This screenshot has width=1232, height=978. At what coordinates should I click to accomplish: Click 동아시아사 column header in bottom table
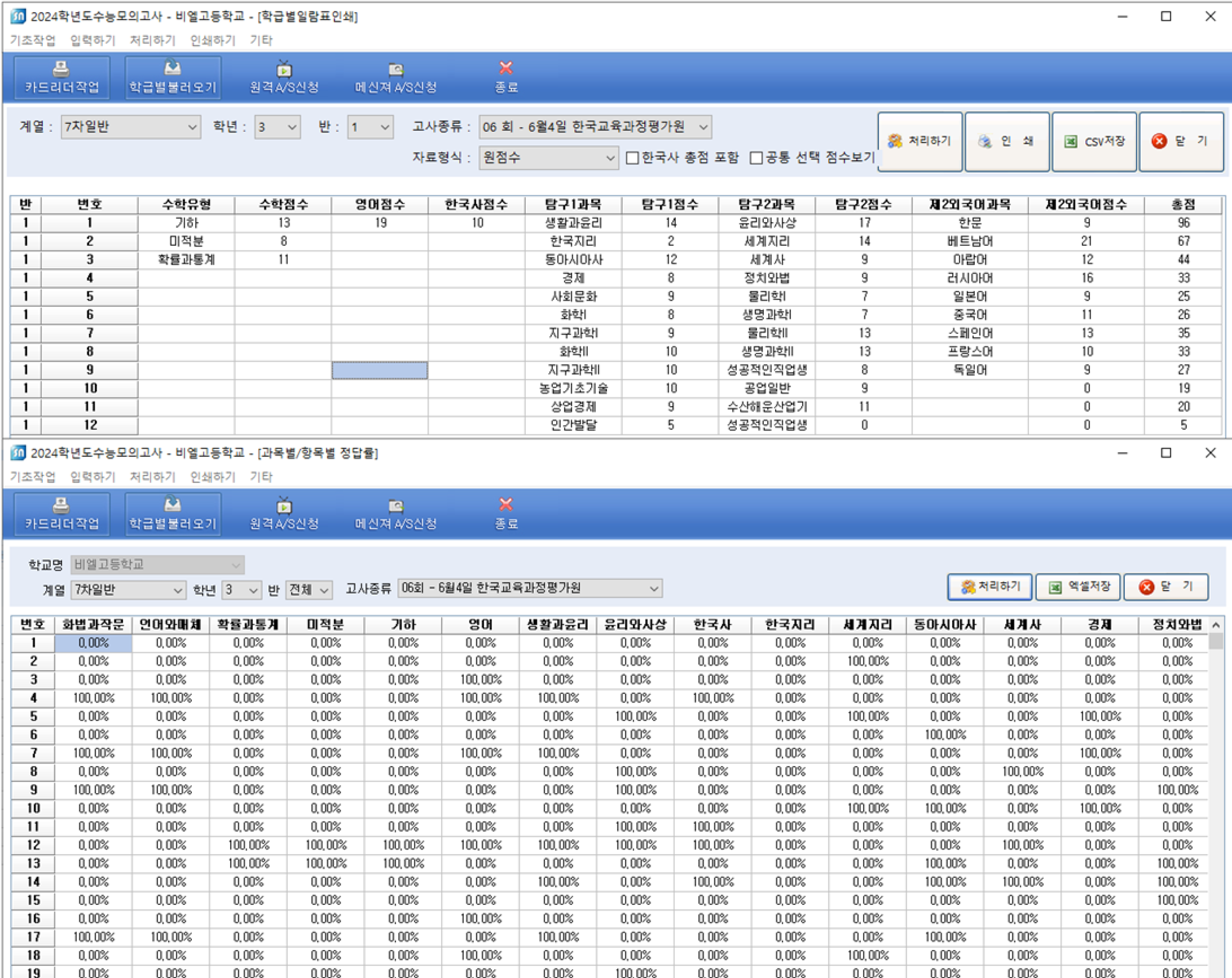click(x=945, y=625)
